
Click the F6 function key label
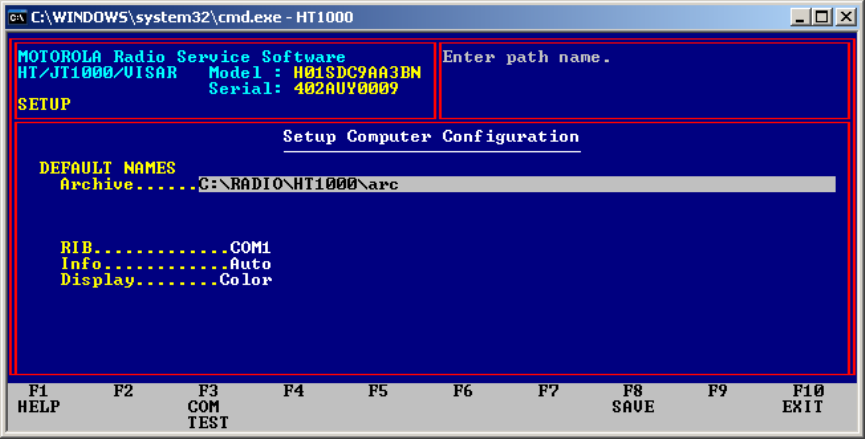(x=463, y=391)
